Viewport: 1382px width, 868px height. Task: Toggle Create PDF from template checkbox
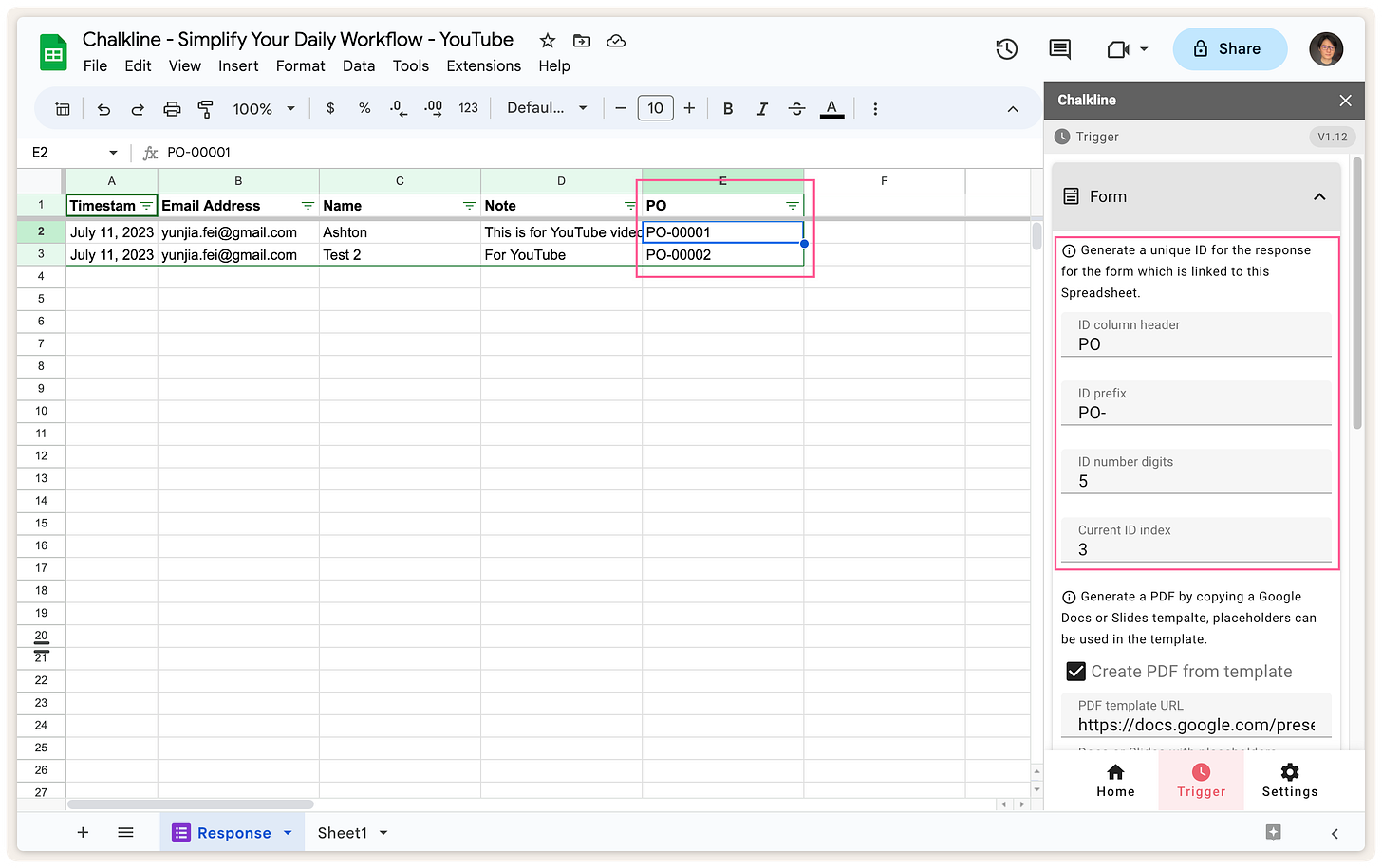click(1075, 672)
